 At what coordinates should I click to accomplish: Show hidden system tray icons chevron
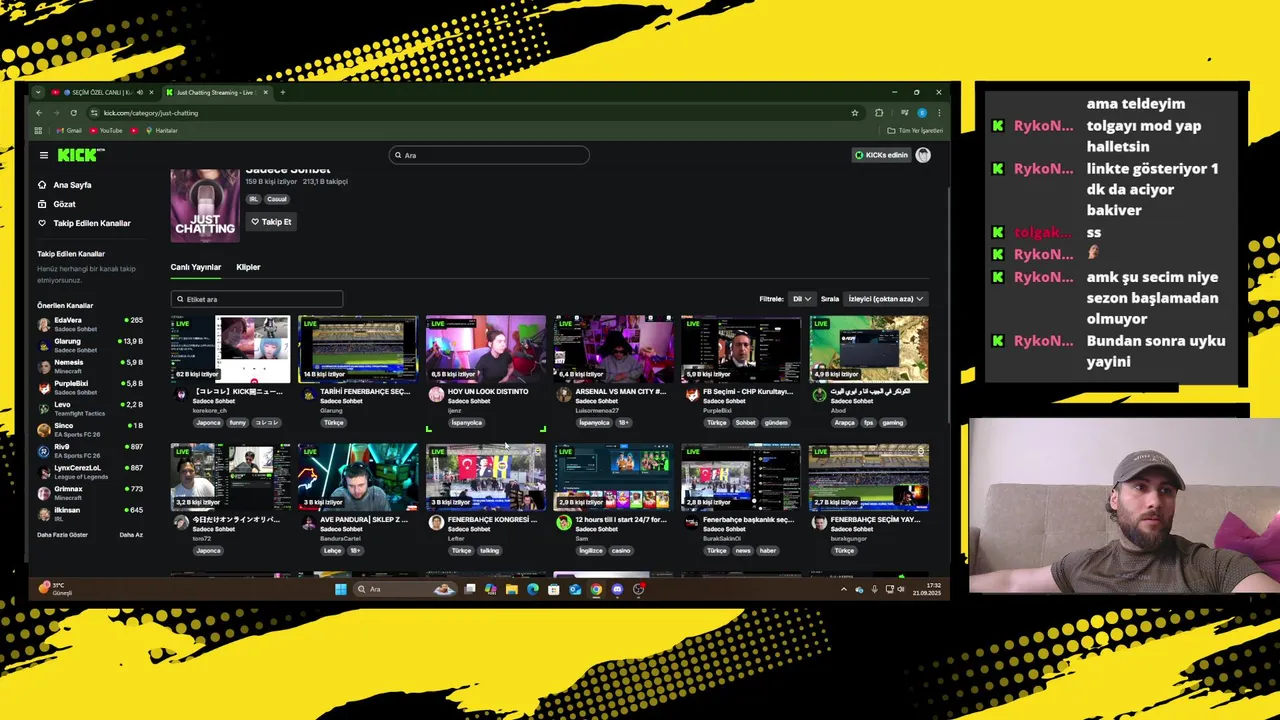tap(844, 589)
